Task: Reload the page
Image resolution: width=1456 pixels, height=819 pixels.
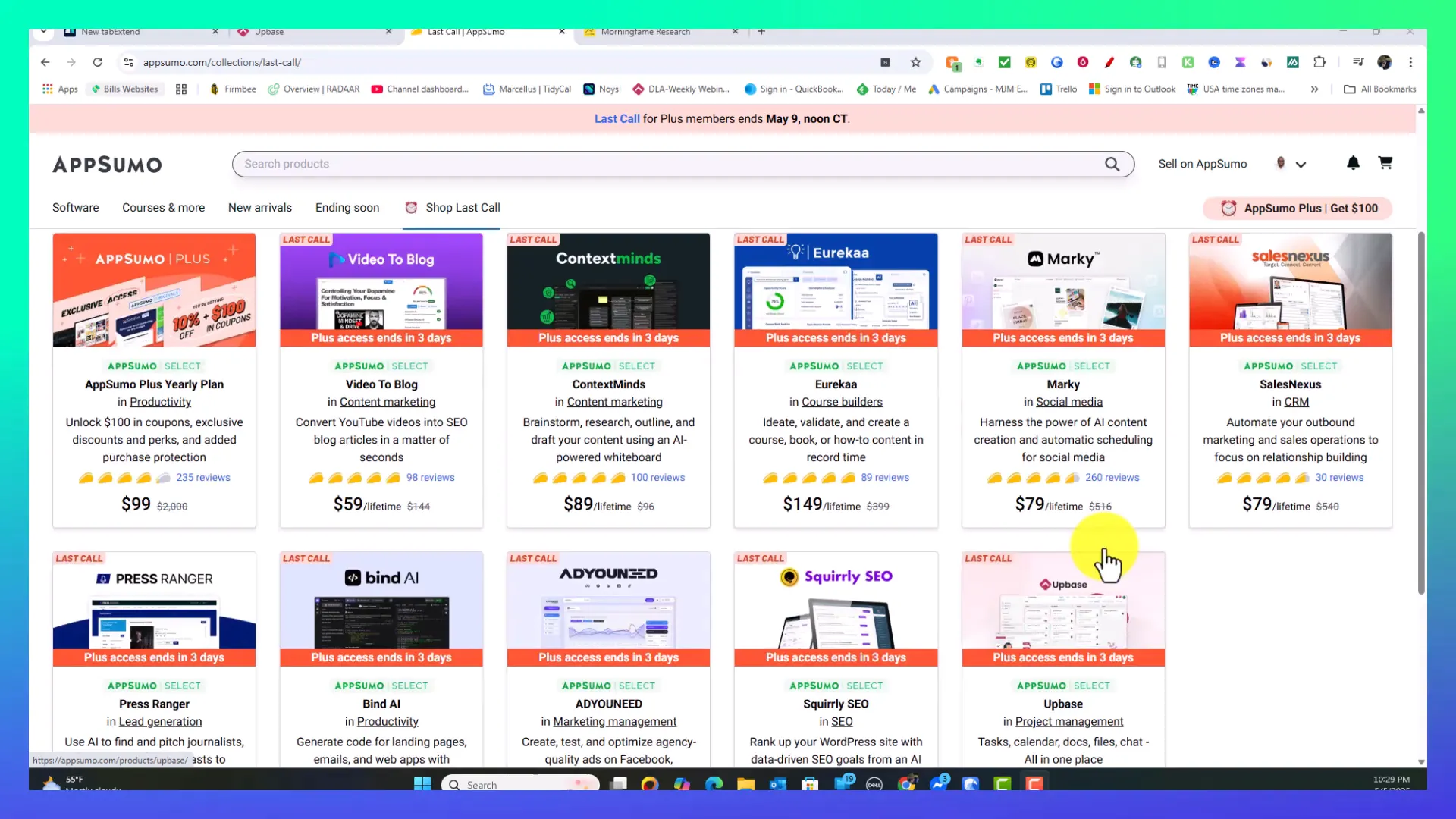Action: pyautogui.click(x=97, y=62)
